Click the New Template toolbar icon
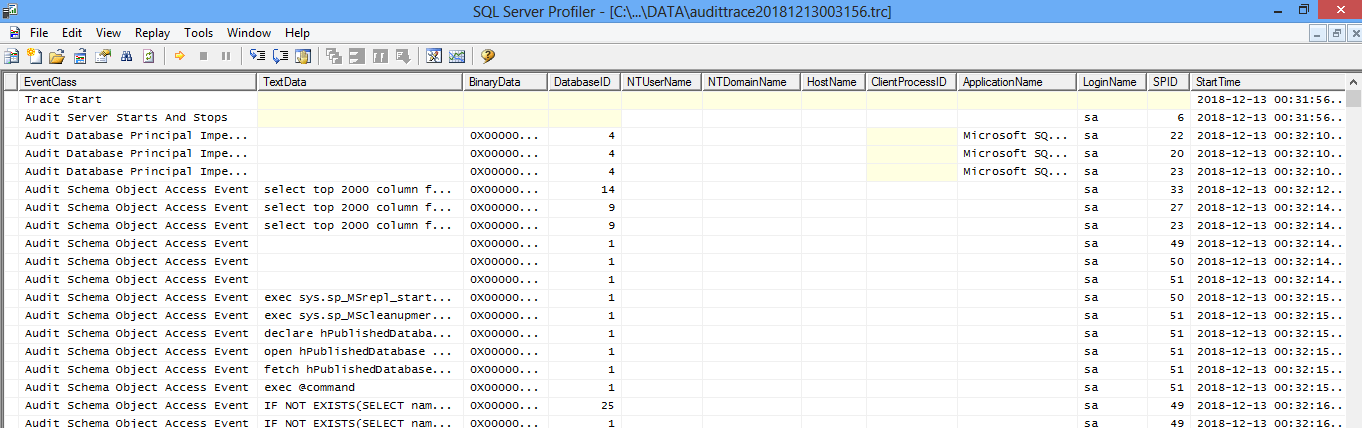Screen dimensions: 1362x428 click(x=34, y=56)
